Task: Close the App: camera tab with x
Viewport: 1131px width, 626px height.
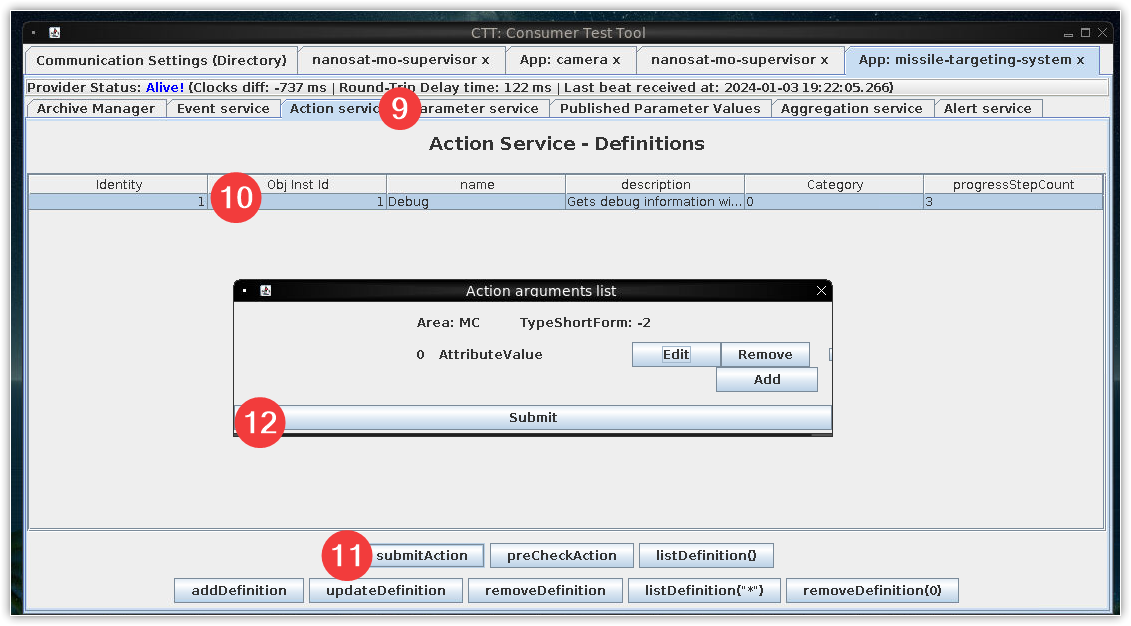Action: (x=617, y=60)
